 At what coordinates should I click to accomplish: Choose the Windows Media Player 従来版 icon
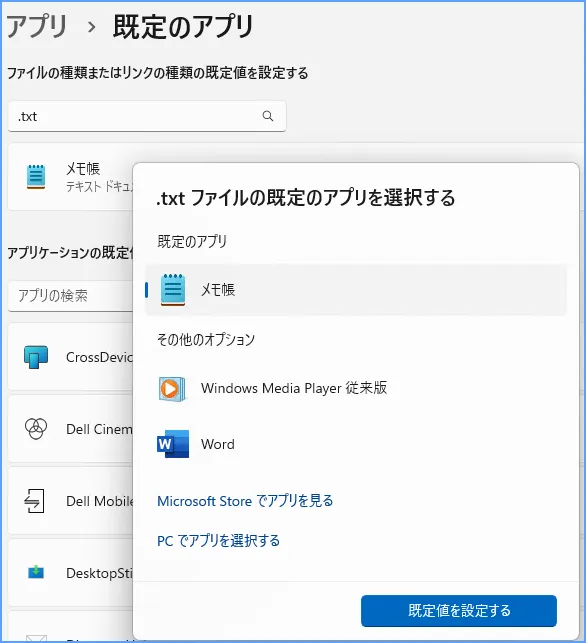click(x=172, y=388)
